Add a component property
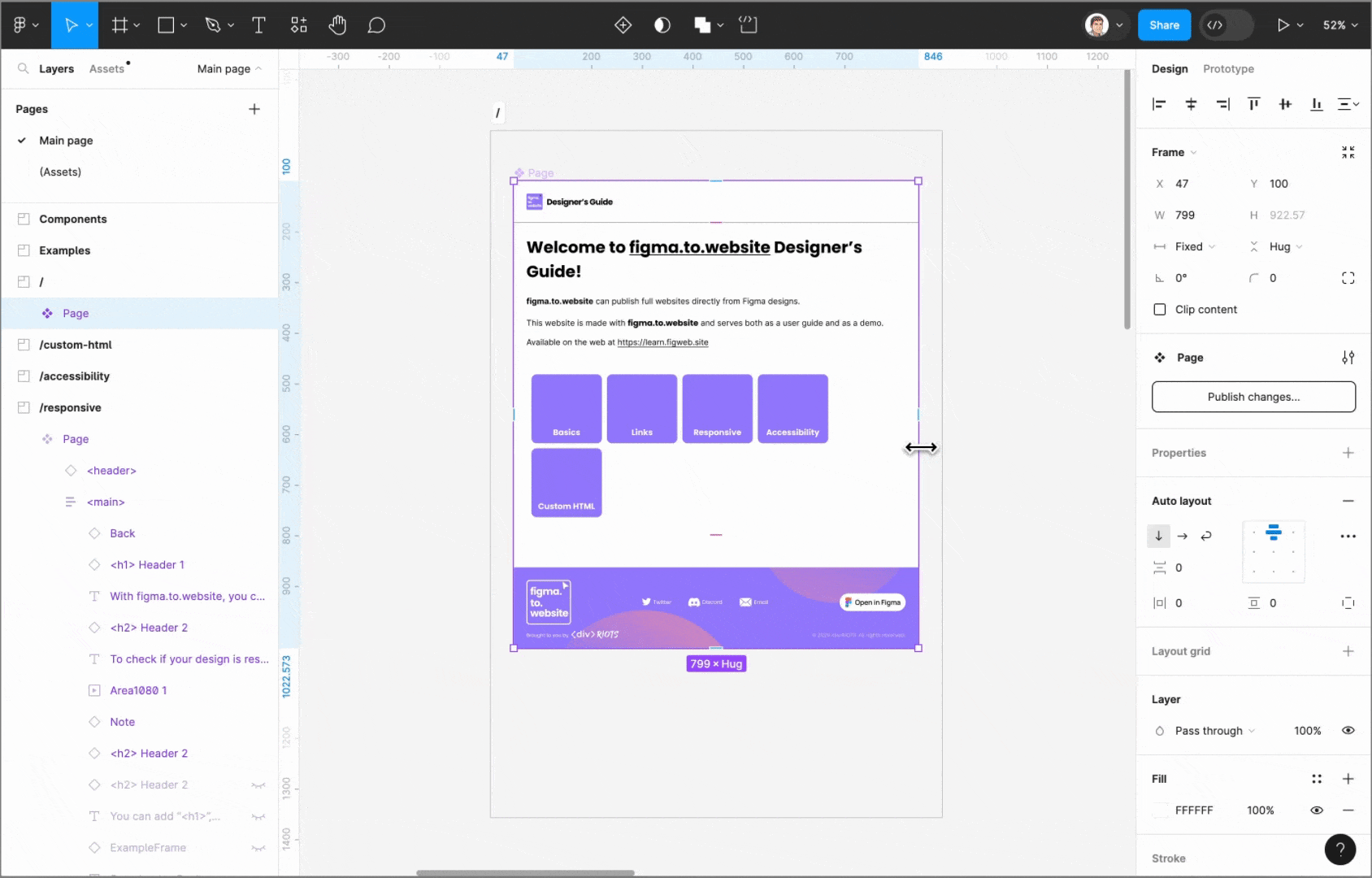The image size is (1372, 878). pyautogui.click(x=1348, y=453)
